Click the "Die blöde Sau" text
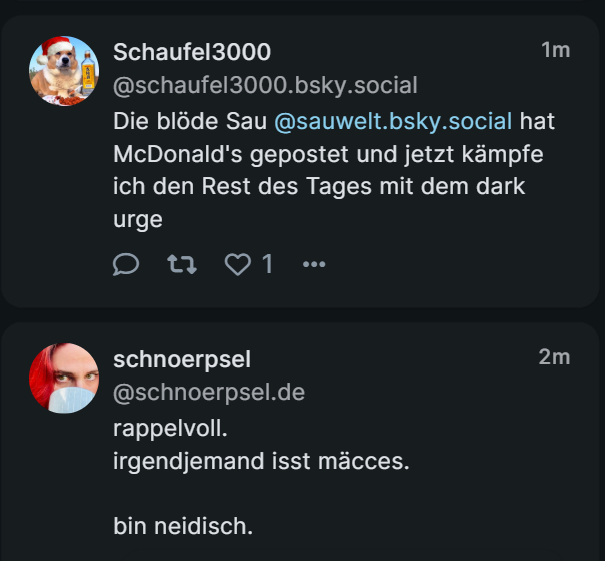Image resolution: width=605 pixels, height=561 pixels. click(190, 122)
